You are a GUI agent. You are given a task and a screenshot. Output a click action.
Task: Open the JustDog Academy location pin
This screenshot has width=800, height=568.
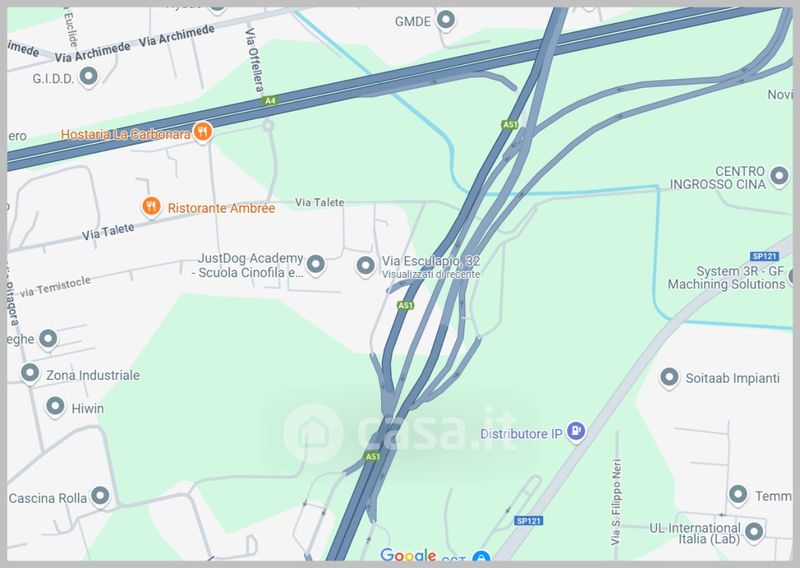pos(315,265)
